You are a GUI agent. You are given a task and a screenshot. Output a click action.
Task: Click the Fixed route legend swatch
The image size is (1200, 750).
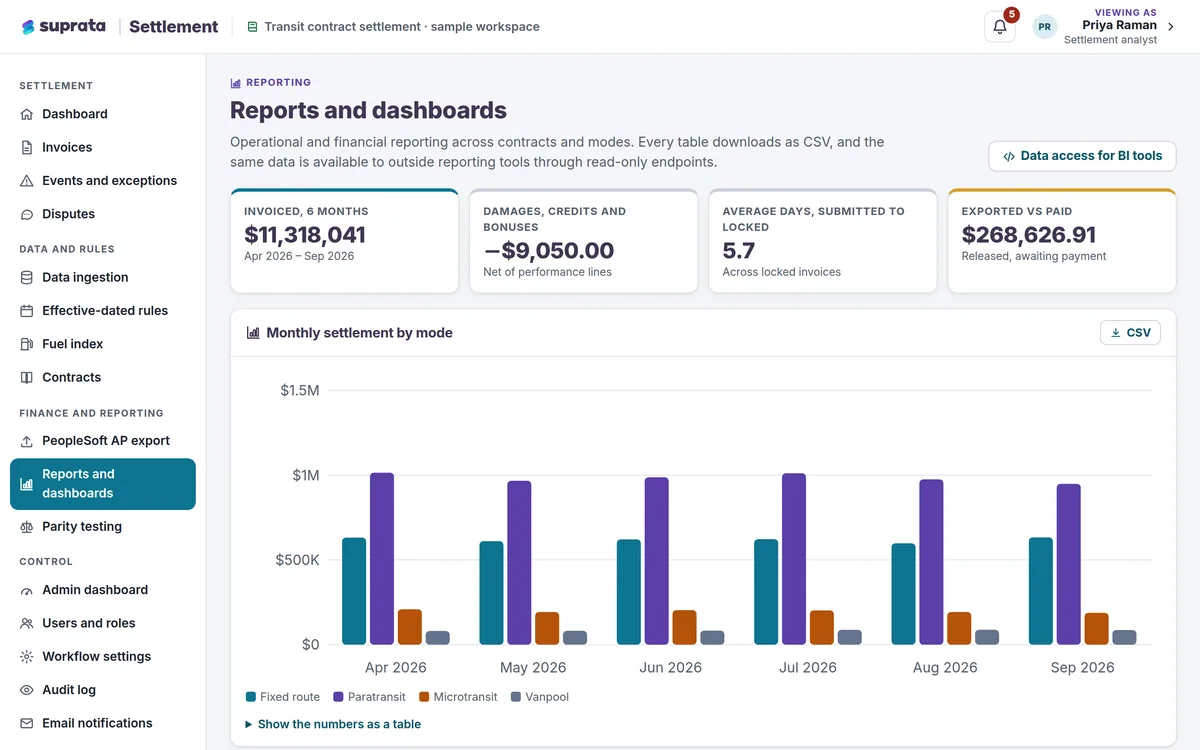pyautogui.click(x=251, y=697)
